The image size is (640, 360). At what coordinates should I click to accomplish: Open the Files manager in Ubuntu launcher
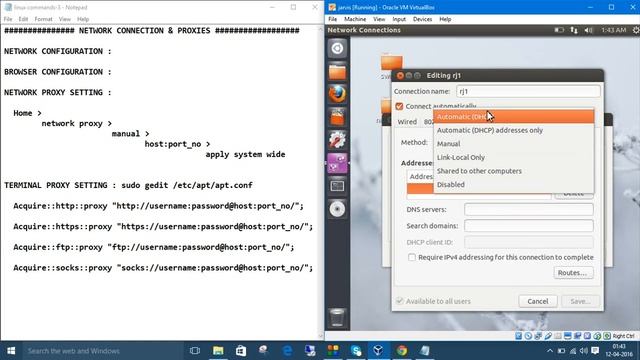pos(337,71)
